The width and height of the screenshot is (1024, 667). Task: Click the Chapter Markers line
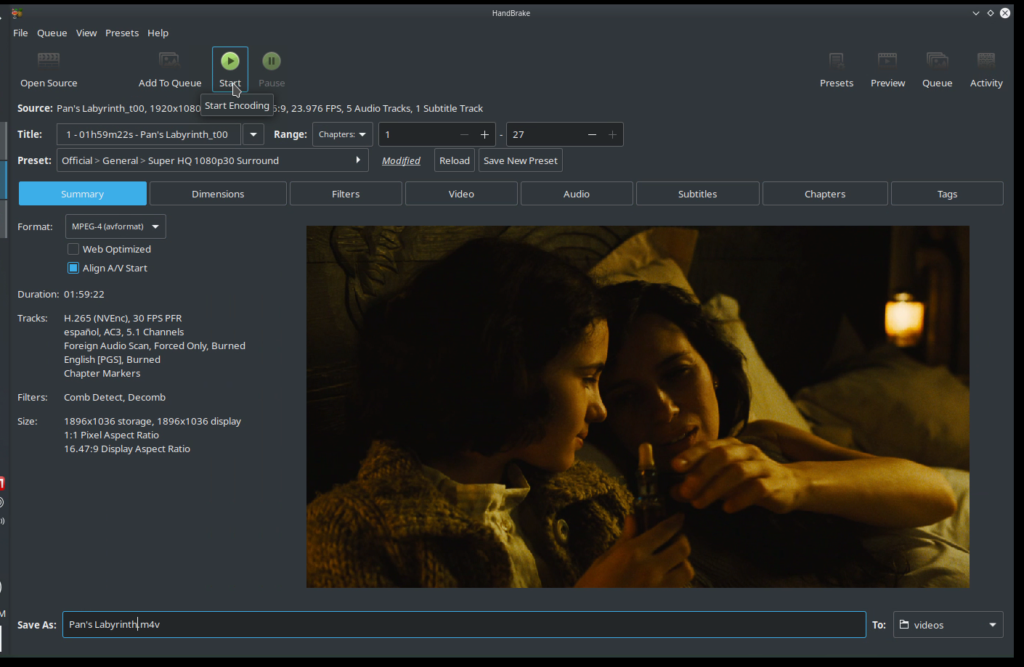pyautogui.click(x=102, y=373)
